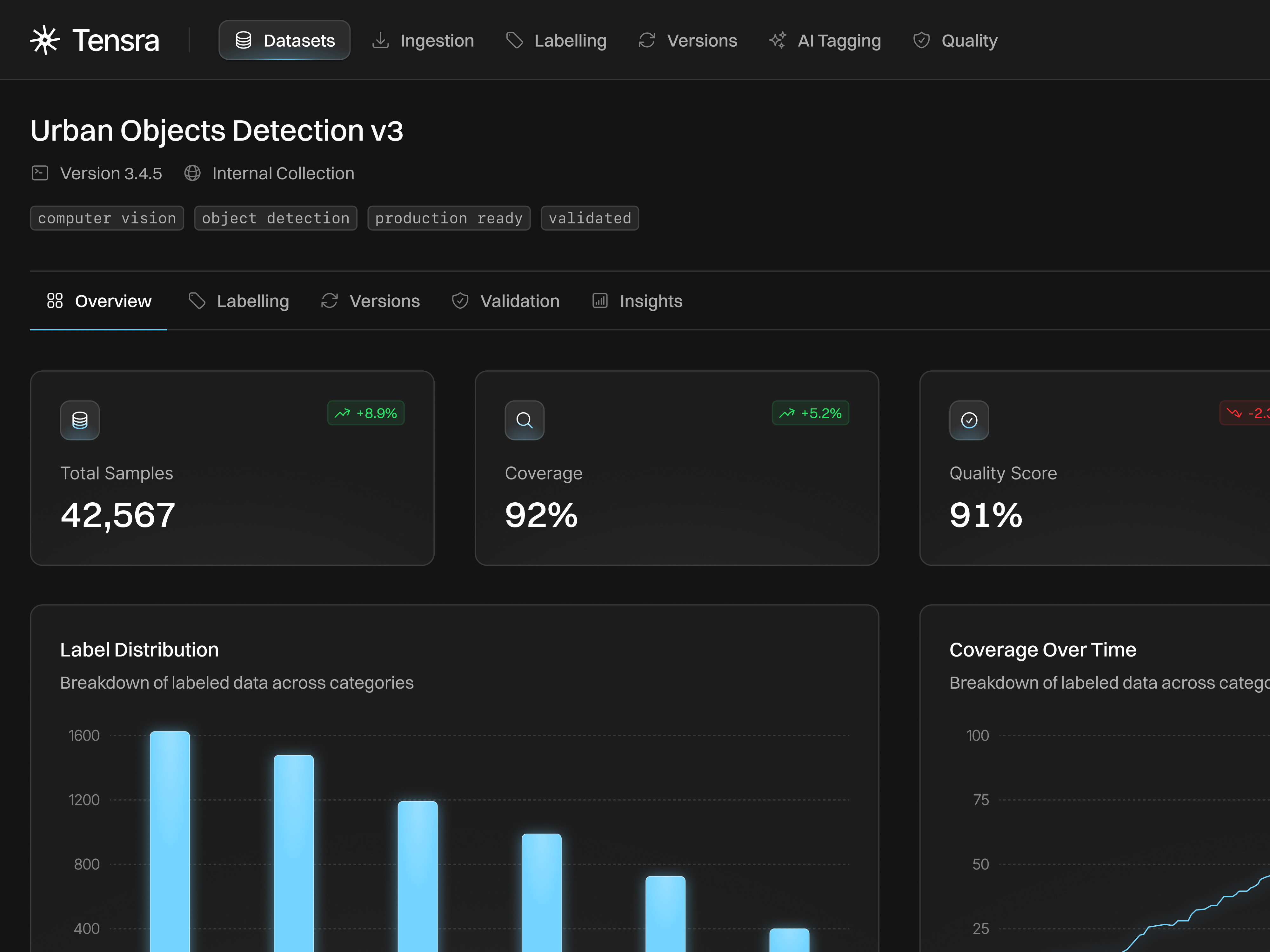Click the 'Quality Score' label
Screen dimensions: 1270x952
(x=1003, y=473)
